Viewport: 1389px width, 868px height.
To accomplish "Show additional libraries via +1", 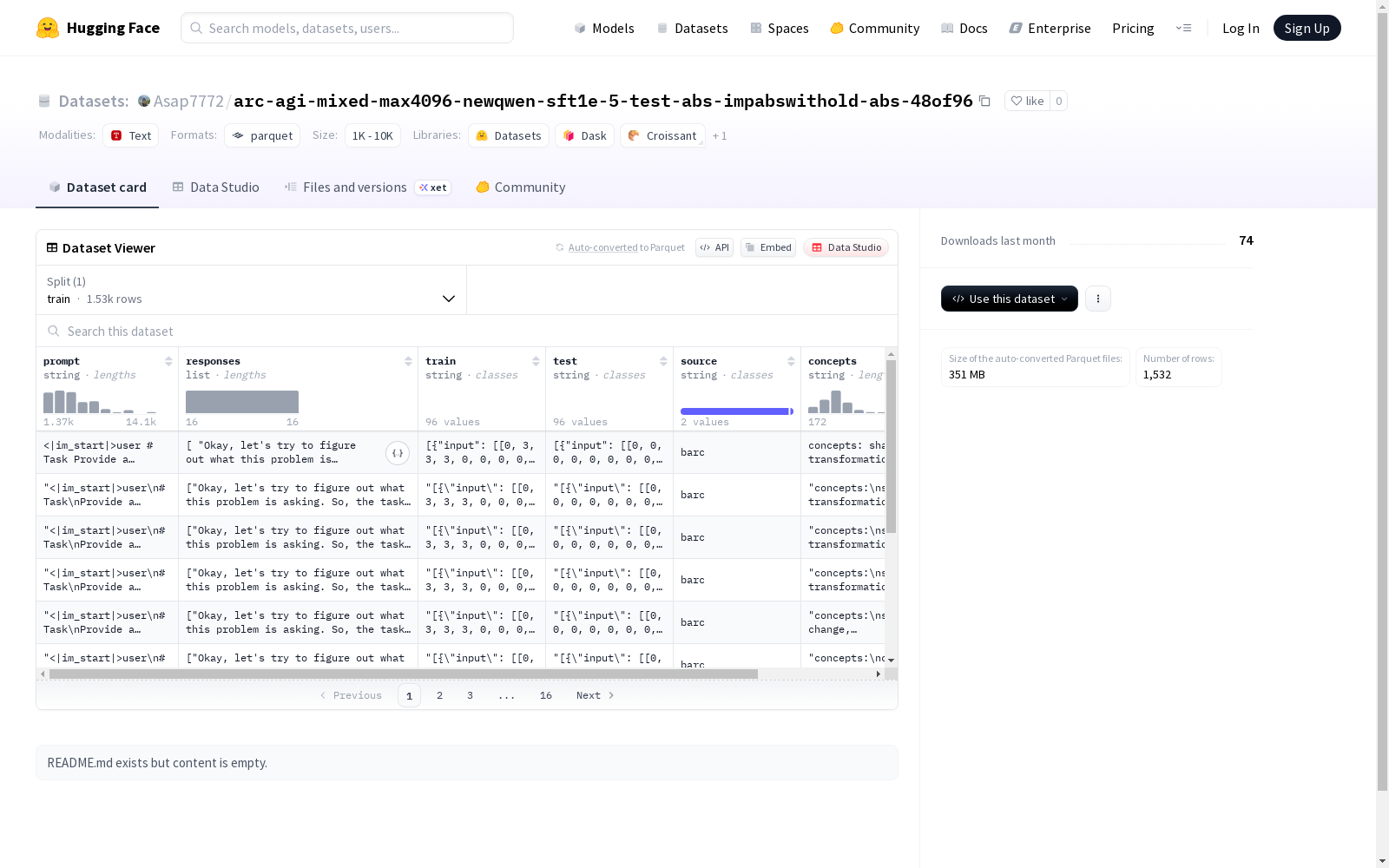I will (720, 136).
